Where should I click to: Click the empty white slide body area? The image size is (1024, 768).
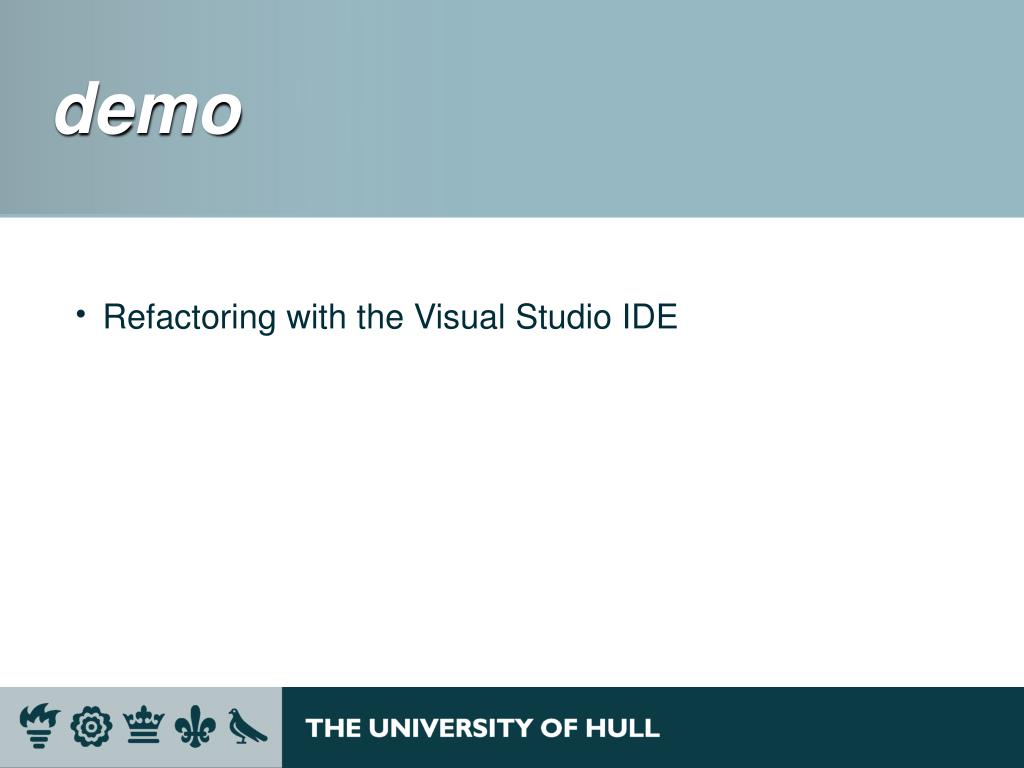512,509
